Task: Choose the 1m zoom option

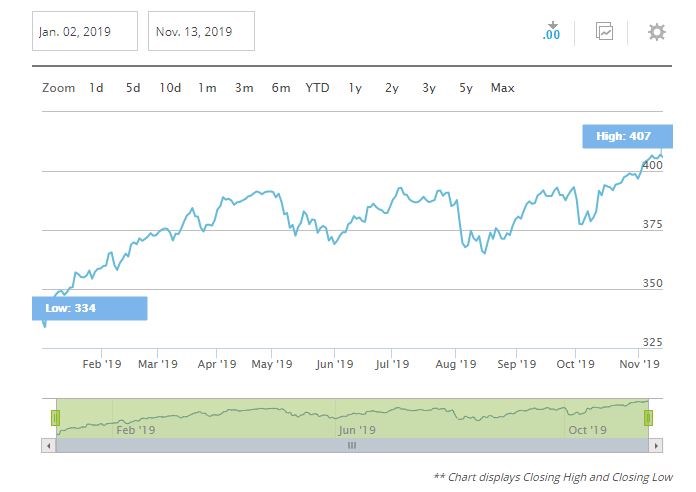Action: [x=207, y=88]
